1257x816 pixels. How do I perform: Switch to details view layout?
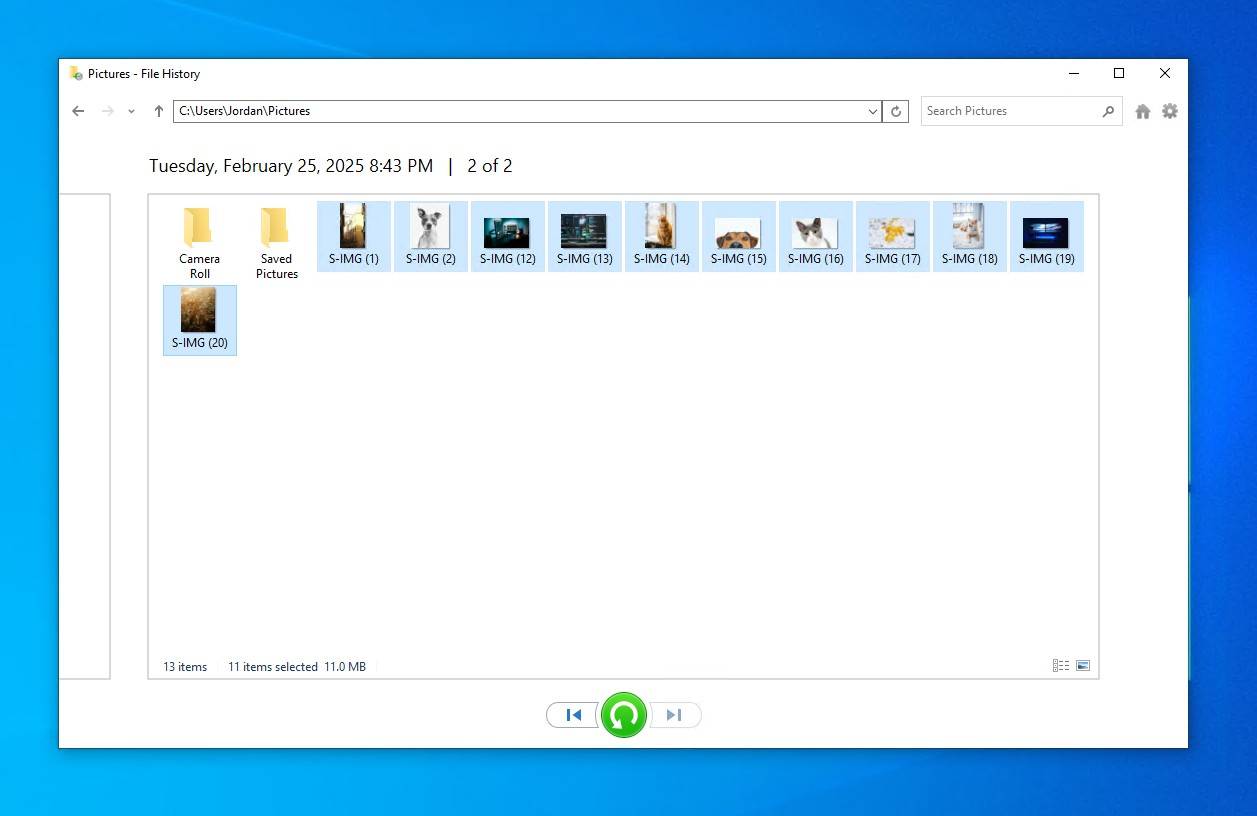(x=1060, y=666)
